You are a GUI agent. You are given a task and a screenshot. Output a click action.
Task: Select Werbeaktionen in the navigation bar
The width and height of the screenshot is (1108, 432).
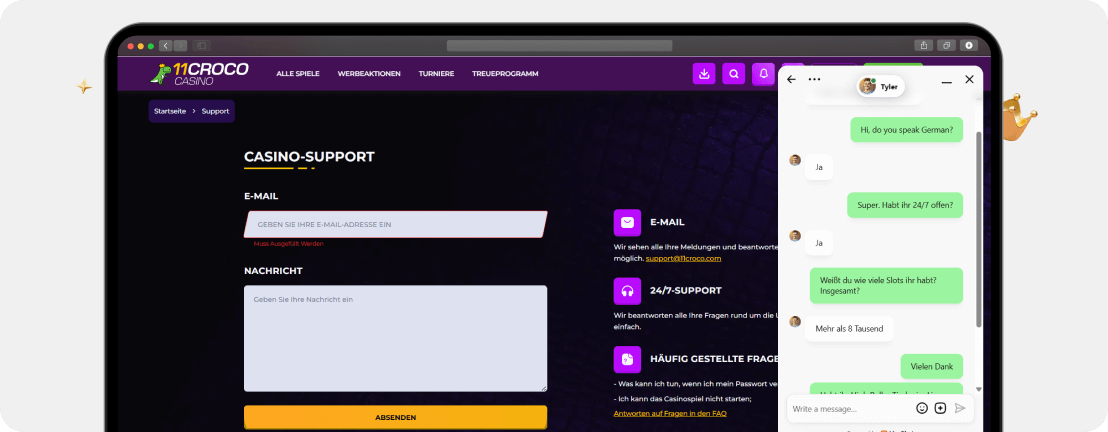[x=369, y=74]
